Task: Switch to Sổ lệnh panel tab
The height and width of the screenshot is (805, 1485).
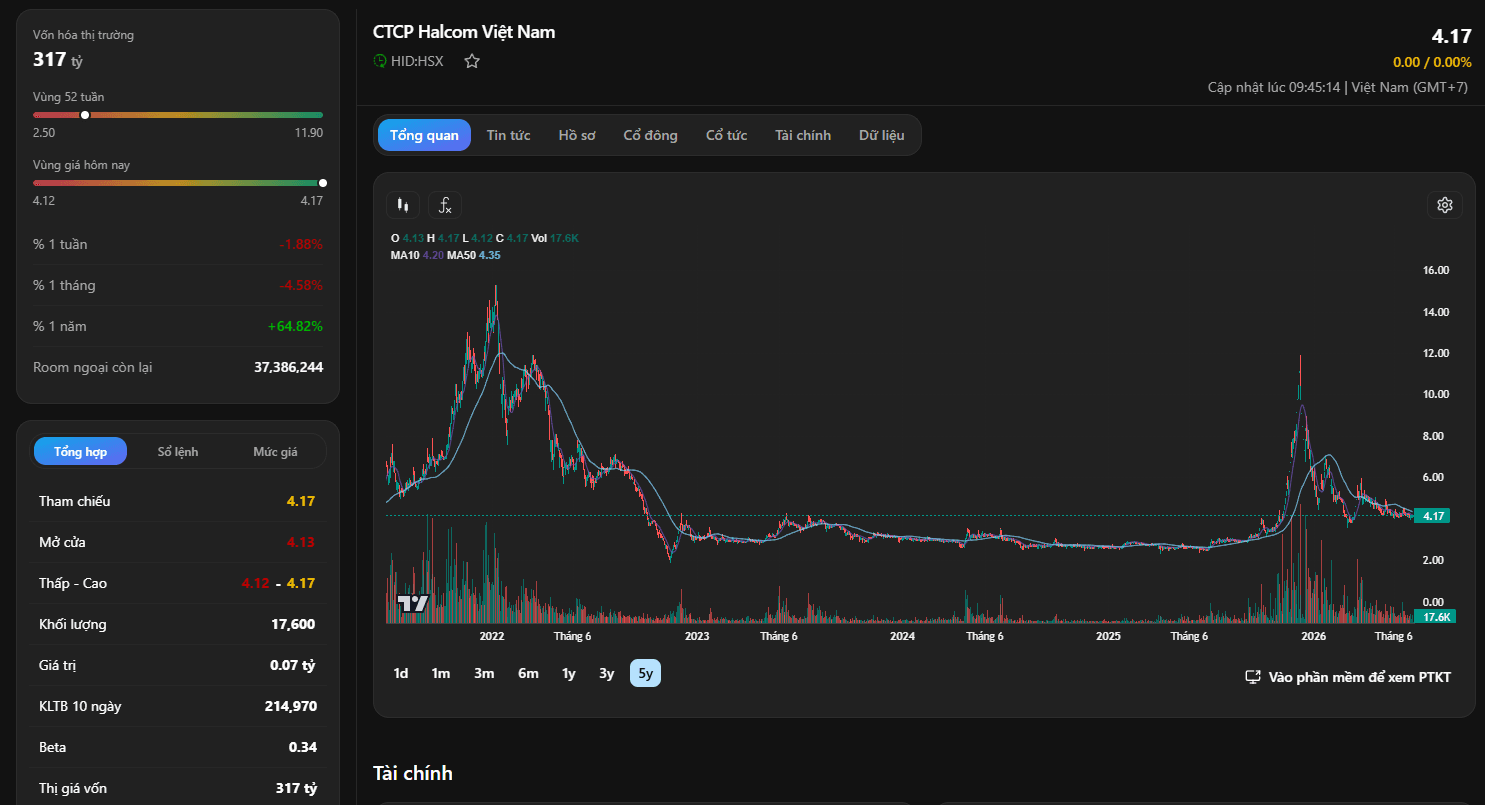Action: coord(178,452)
